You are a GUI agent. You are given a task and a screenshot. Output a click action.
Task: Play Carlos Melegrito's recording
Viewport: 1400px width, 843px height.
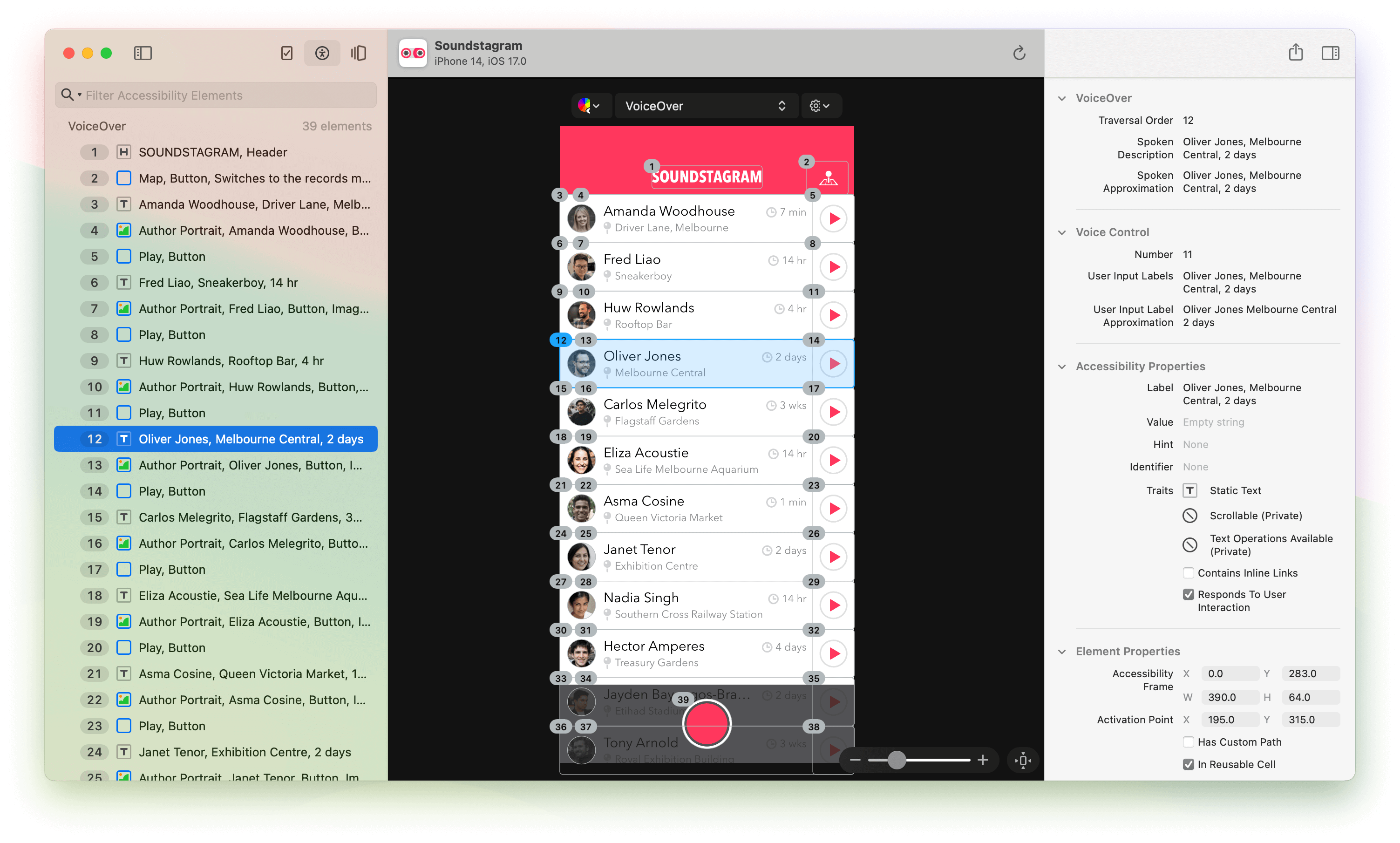[x=834, y=412]
